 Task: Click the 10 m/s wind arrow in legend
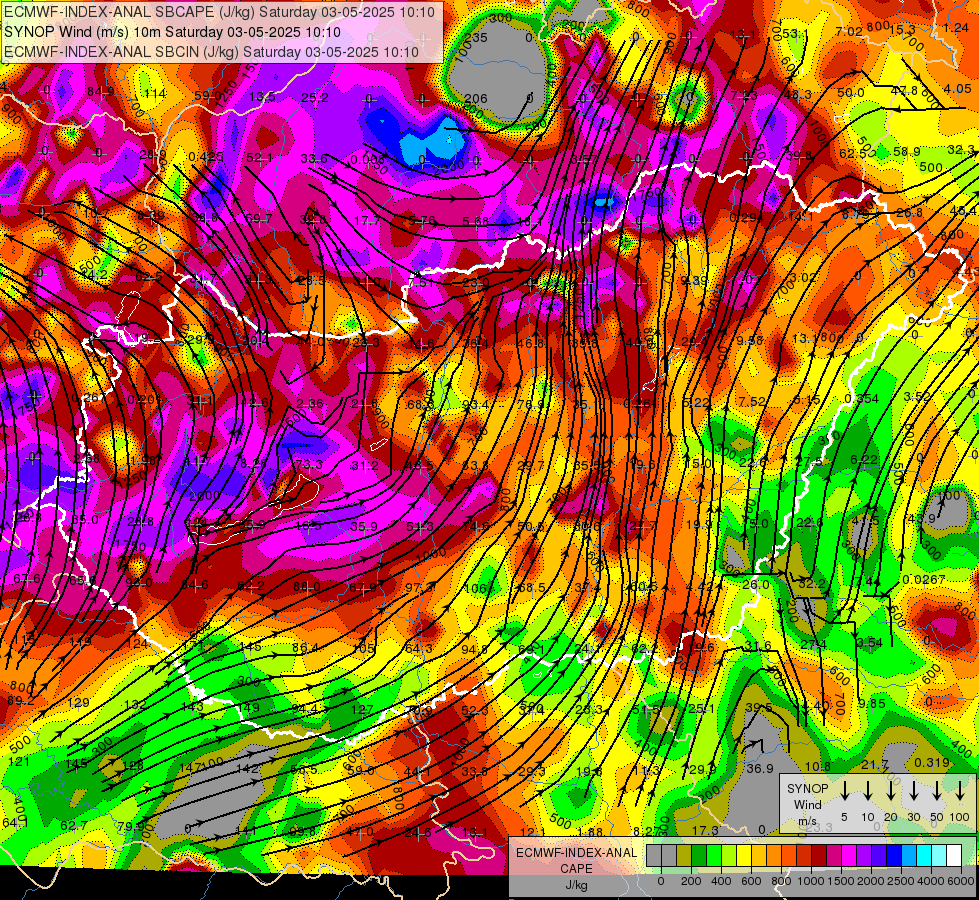click(867, 791)
